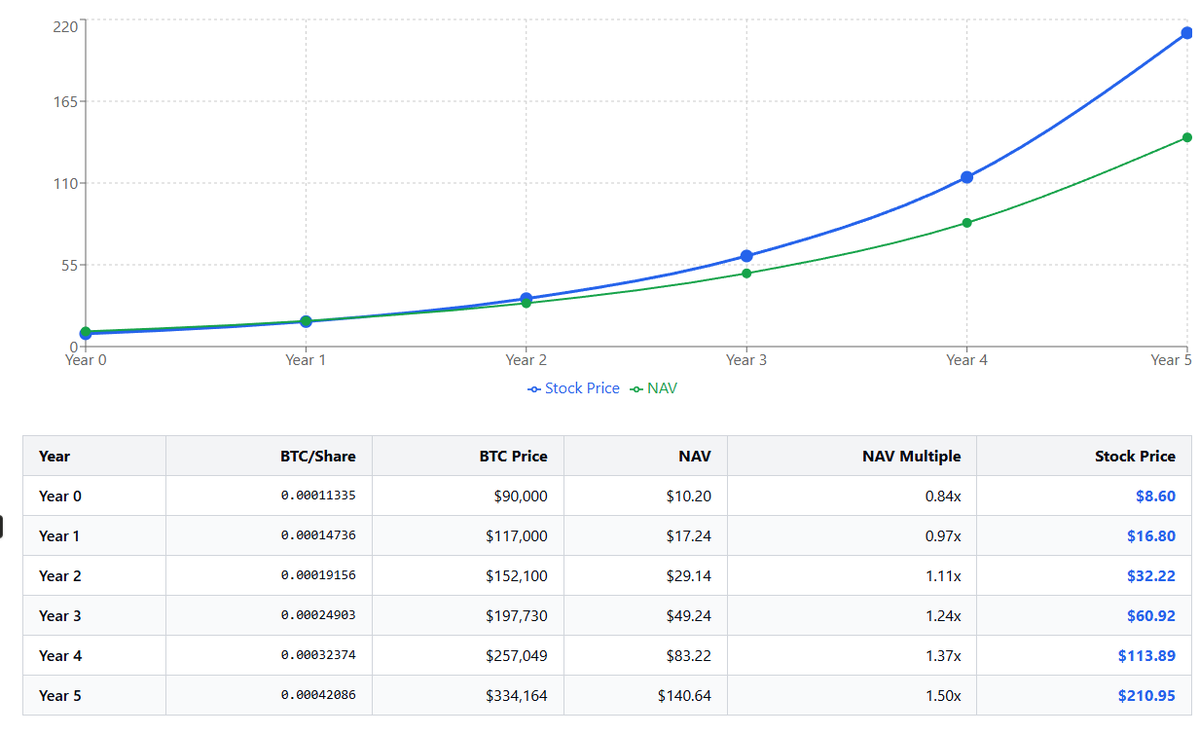Image resolution: width=1199 pixels, height=735 pixels.
Task: Select the Year 4 blue data point
Action: pos(966,178)
